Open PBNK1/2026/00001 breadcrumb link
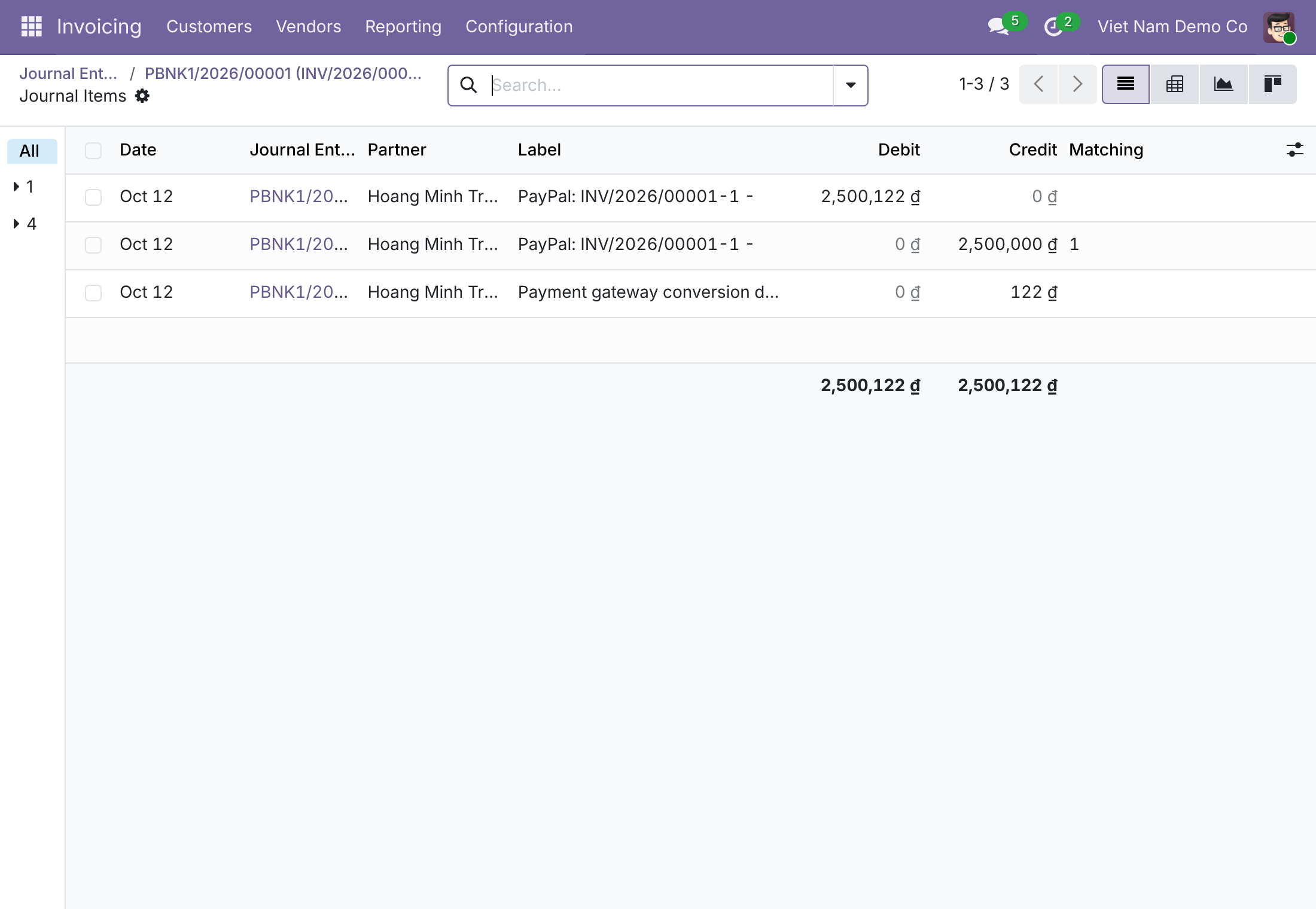Screen dimensions: 1316x909 tap(283, 74)
